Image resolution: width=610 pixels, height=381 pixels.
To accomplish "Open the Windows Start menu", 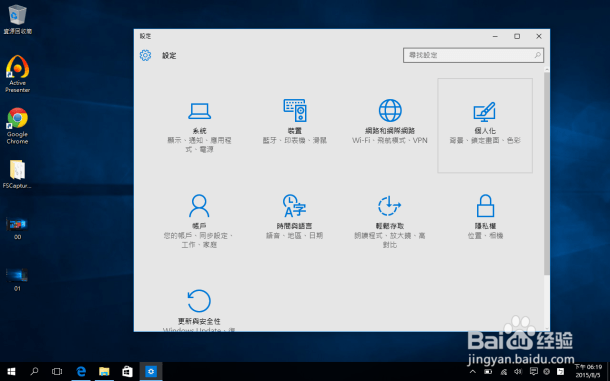I will click(x=11, y=372).
